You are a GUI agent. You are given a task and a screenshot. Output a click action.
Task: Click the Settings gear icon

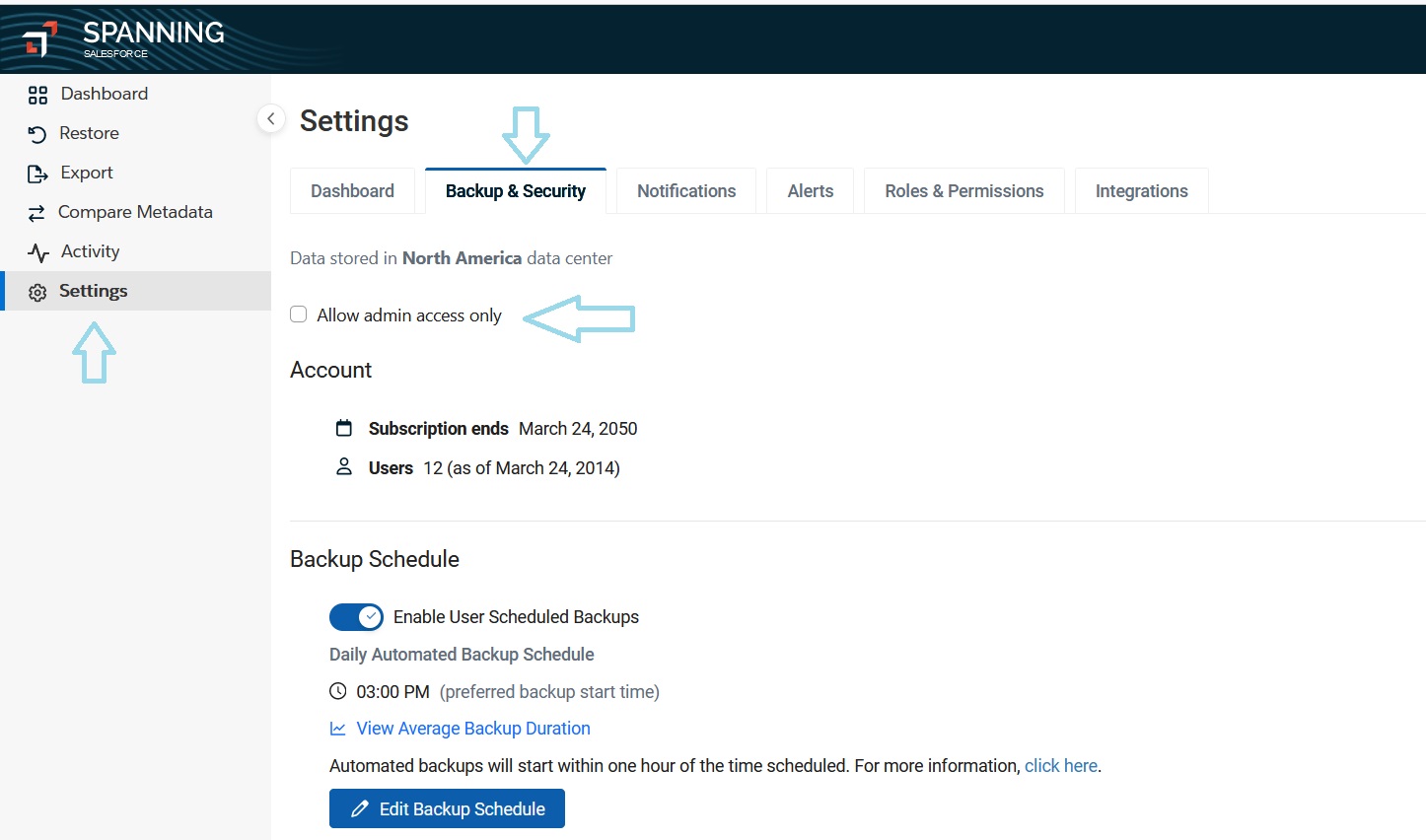tap(37, 292)
